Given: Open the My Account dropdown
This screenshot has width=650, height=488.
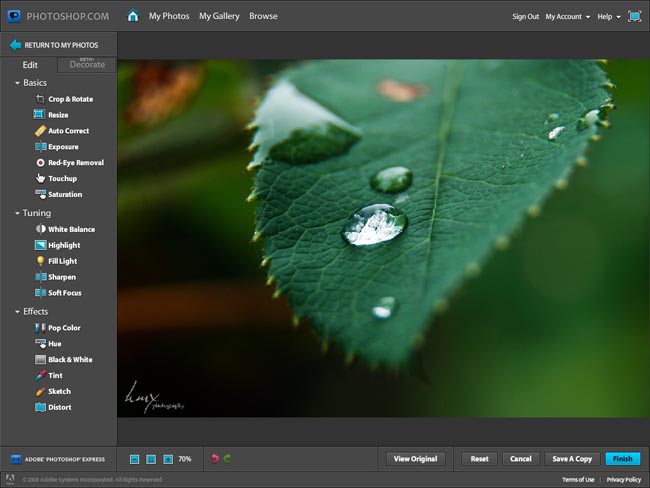Looking at the screenshot, I should (567, 17).
